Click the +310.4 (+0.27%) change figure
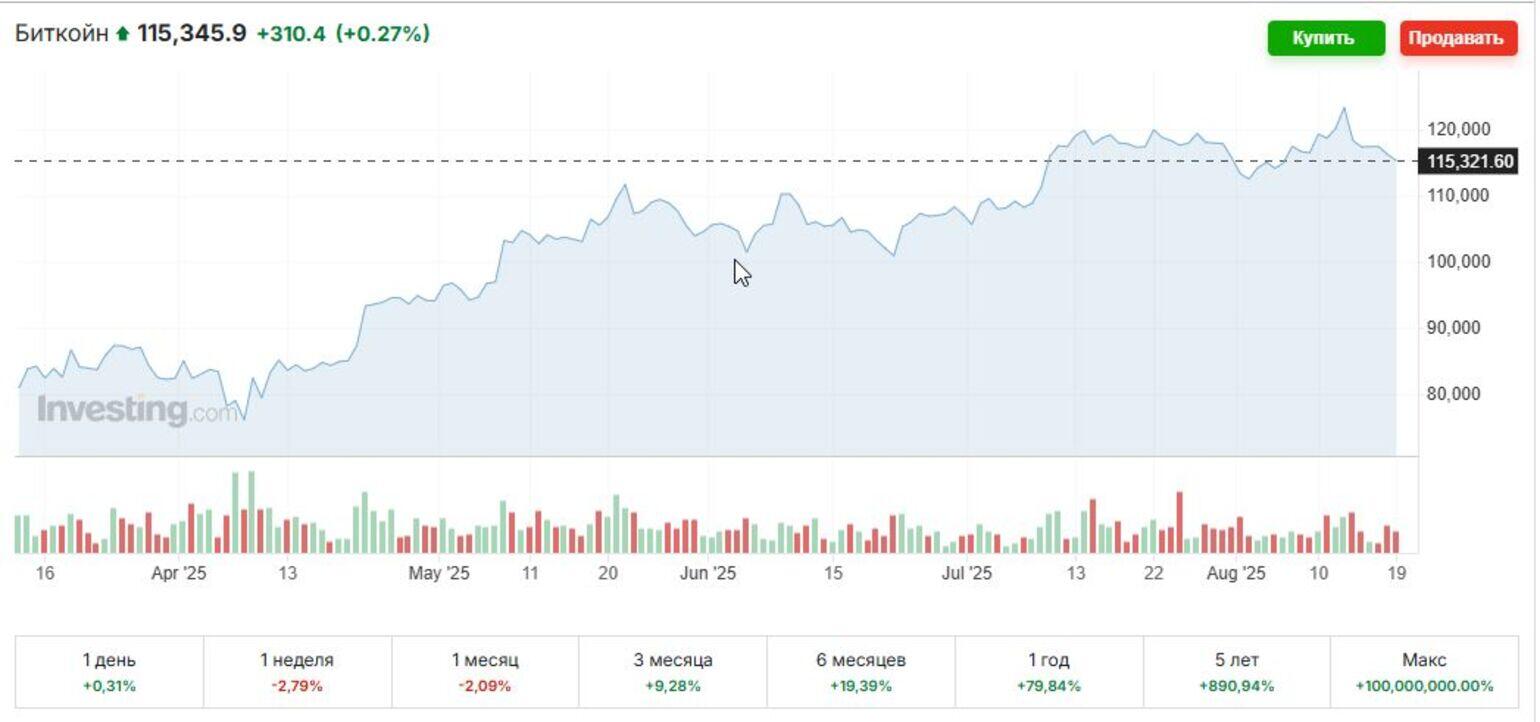This screenshot has width=1540, height=722. (x=343, y=34)
